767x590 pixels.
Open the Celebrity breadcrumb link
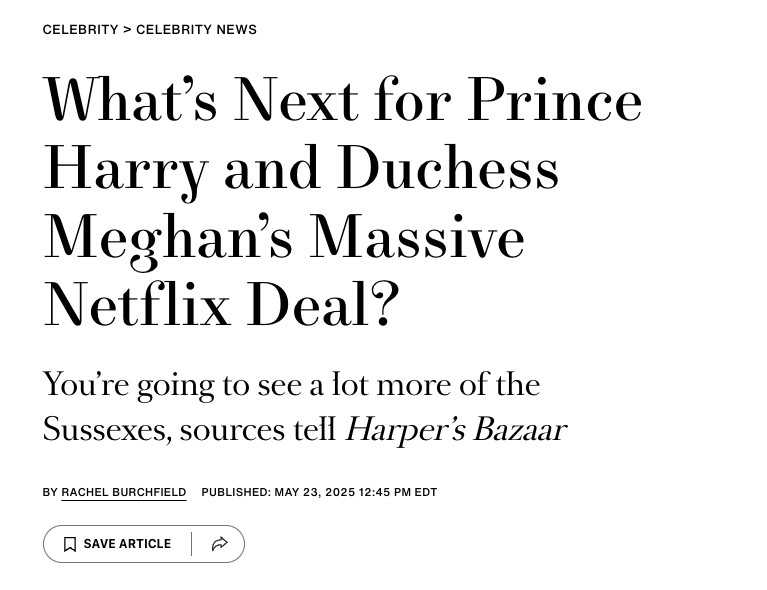coord(80,30)
